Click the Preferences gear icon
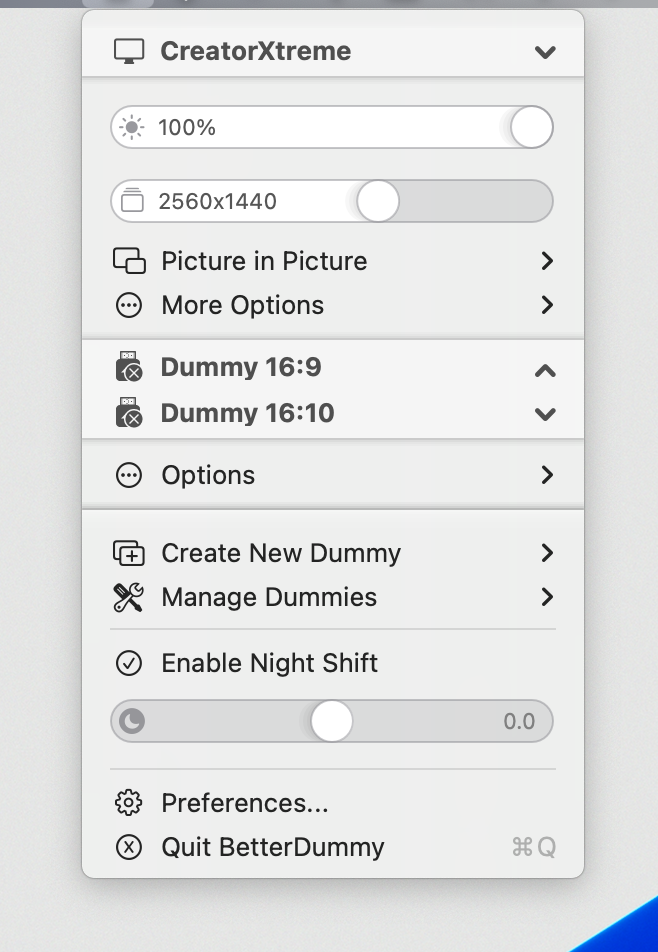 (130, 802)
